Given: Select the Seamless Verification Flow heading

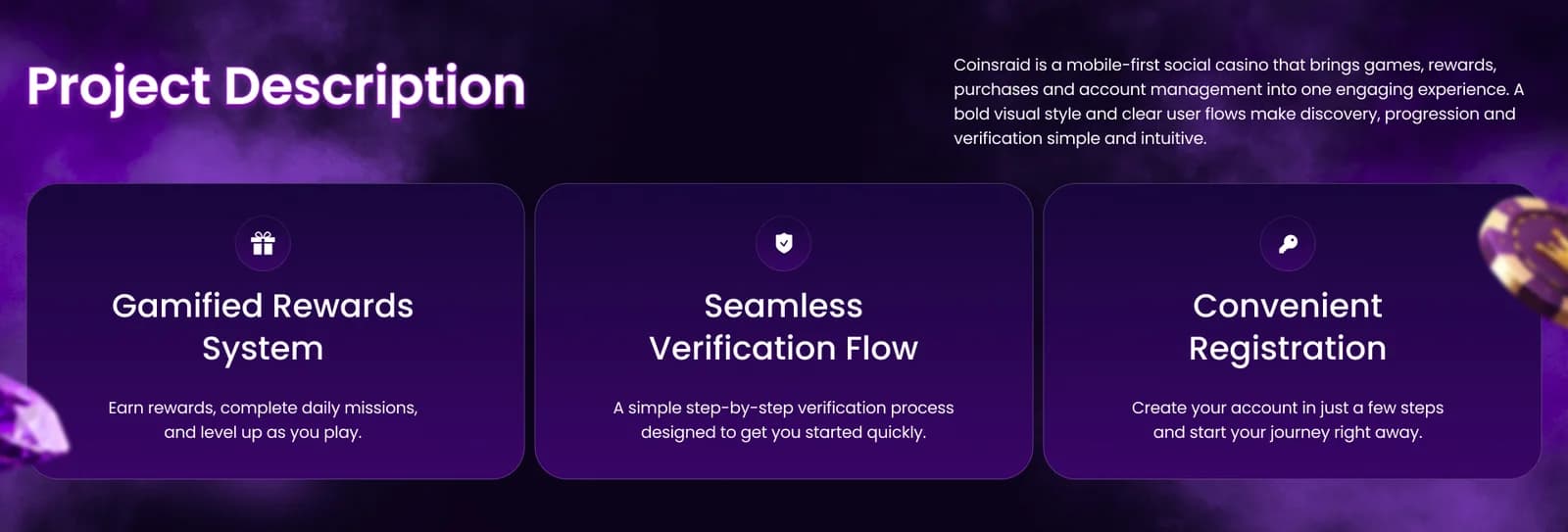Looking at the screenshot, I should [x=783, y=326].
